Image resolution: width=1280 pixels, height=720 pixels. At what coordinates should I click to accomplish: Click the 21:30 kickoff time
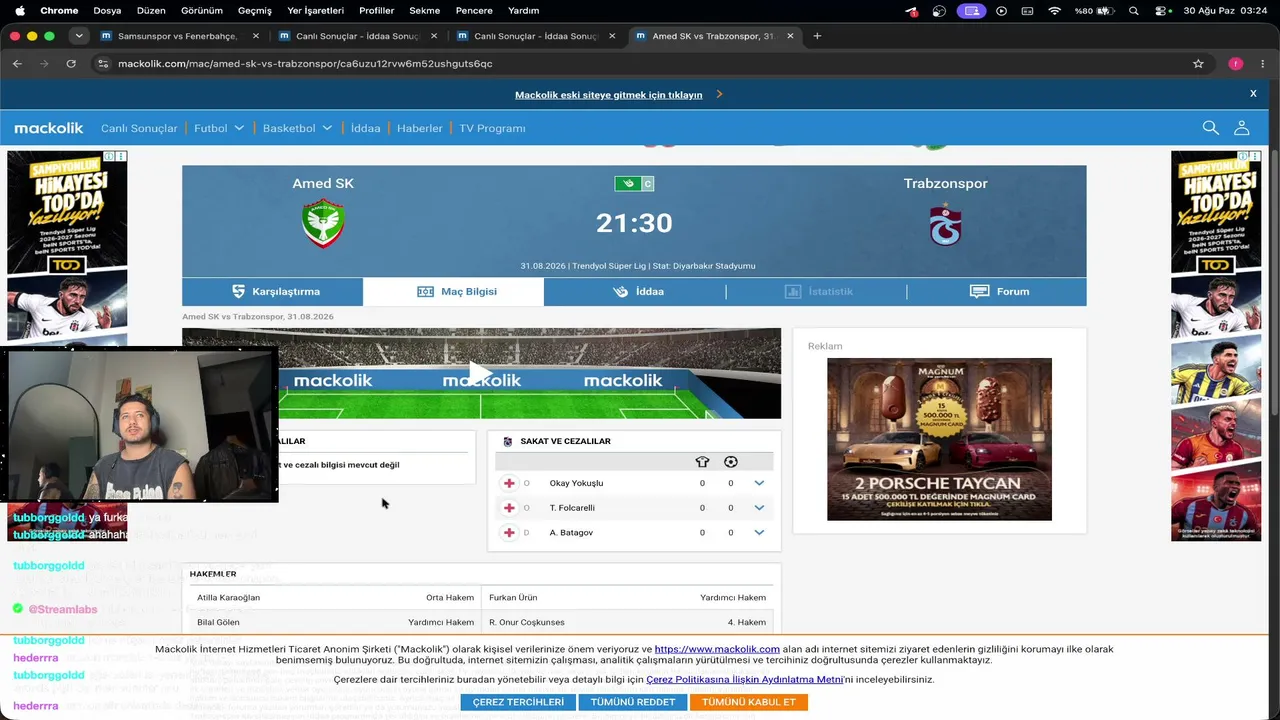tap(634, 223)
